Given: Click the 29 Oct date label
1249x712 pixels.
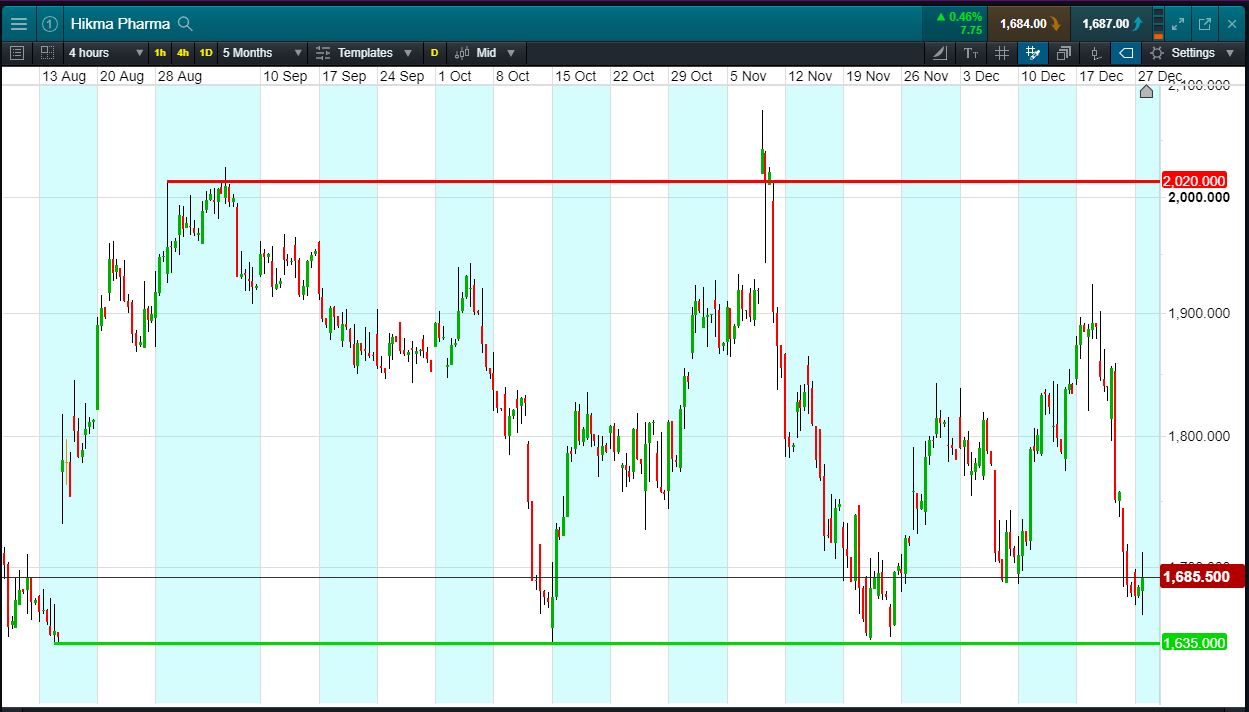Looking at the screenshot, I should pos(691,76).
